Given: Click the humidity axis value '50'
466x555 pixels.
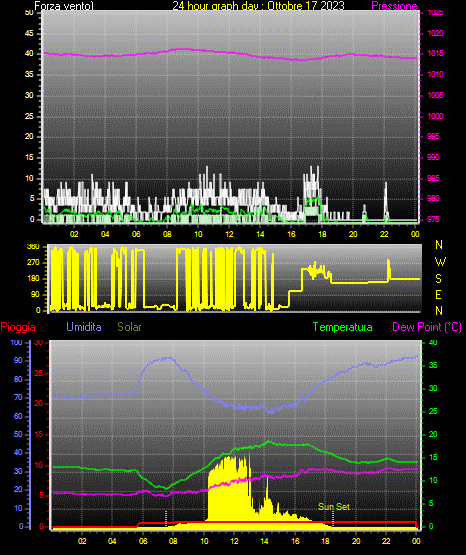Looking at the screenshot, I should tap(18, 434).
